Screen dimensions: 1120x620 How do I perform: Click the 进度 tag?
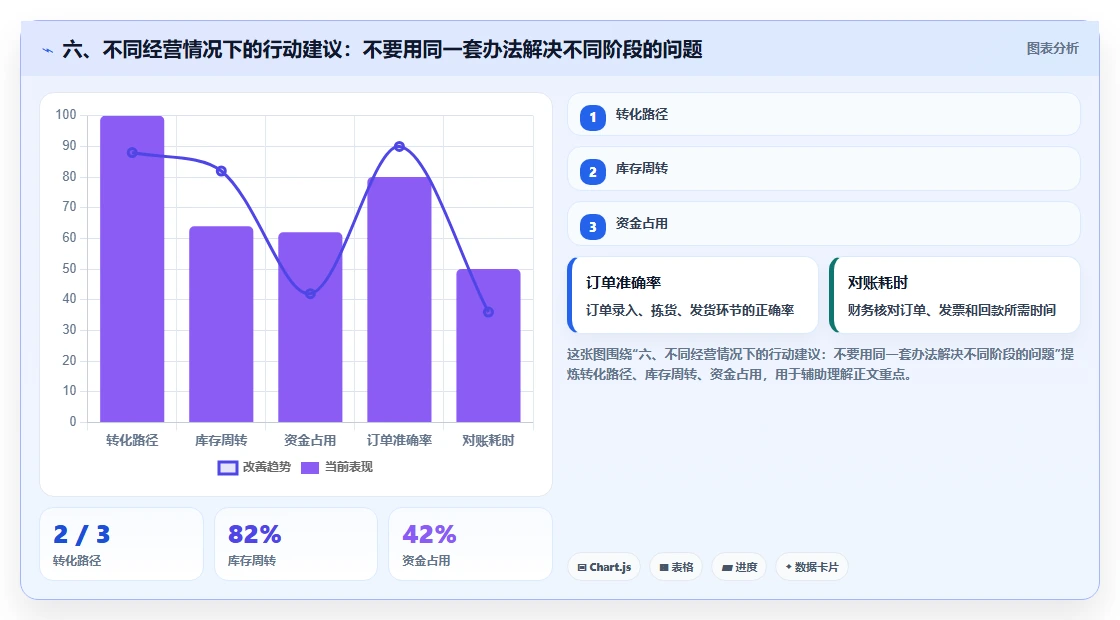coord(739,567)
